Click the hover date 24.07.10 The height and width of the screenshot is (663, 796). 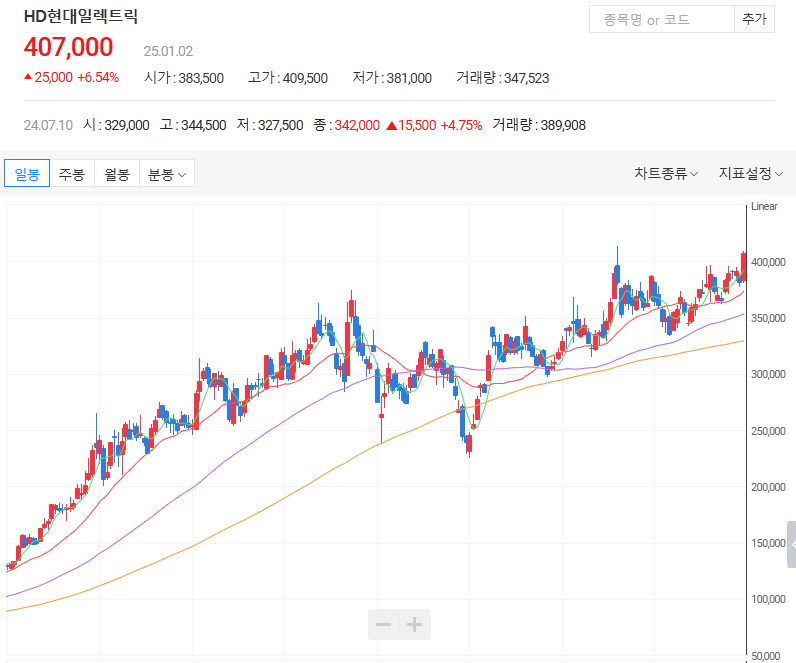48,125
